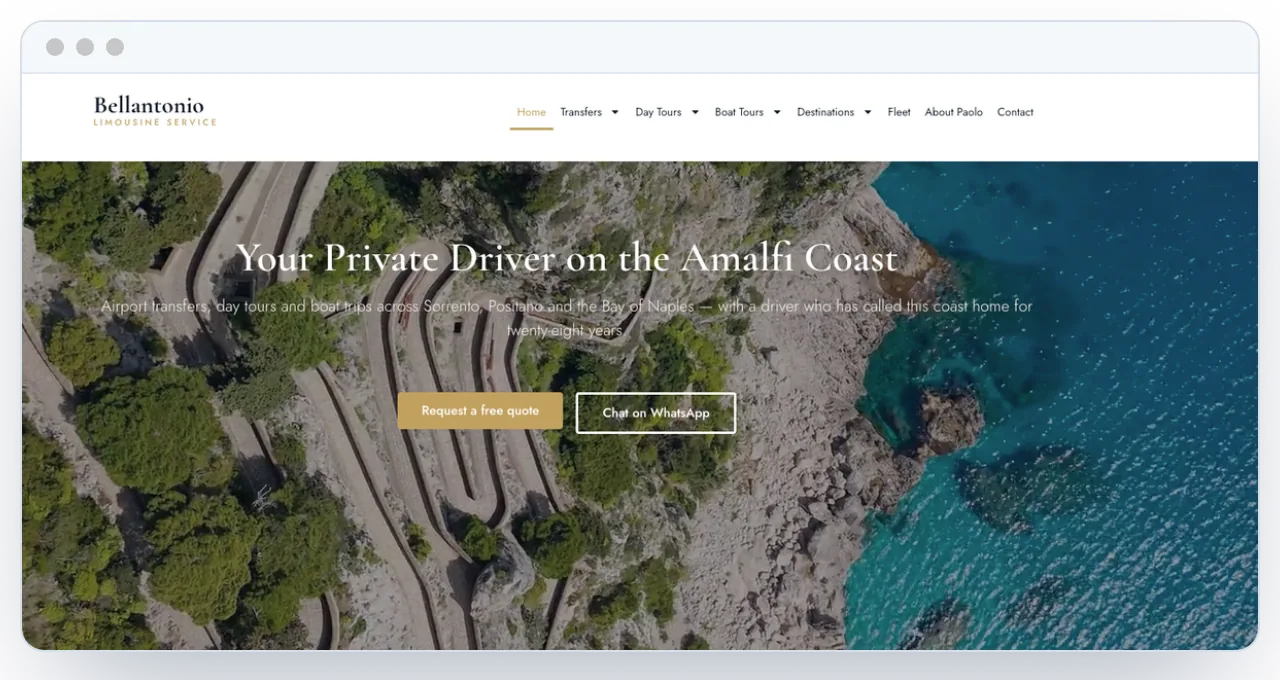Click the first gray window control dot
1280x680 pixels.
tap(55, 47)
